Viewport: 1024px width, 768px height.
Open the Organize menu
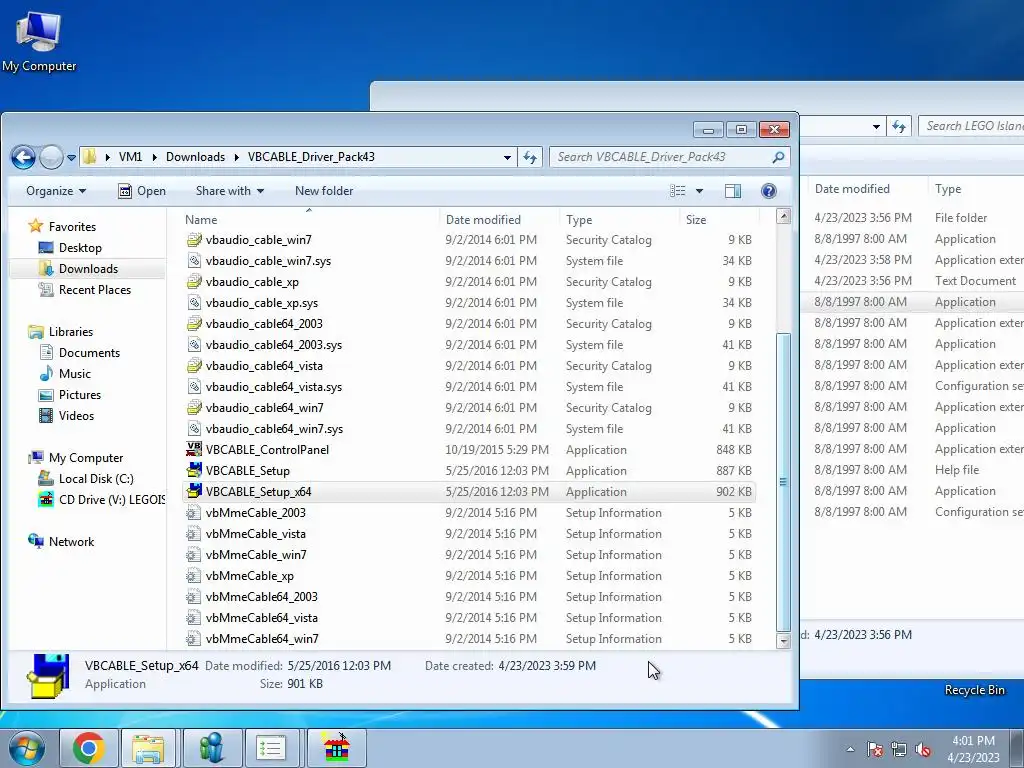(56, 191)
